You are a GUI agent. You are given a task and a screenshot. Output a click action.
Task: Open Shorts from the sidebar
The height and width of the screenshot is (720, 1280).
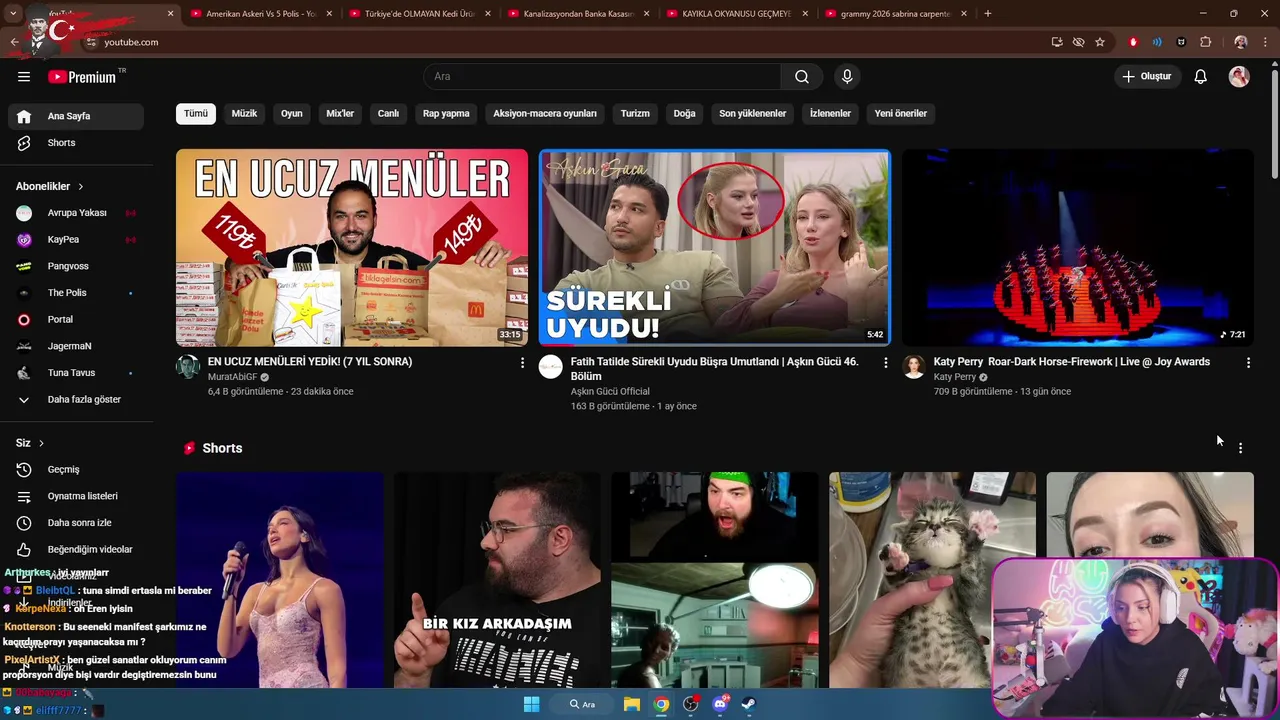[x=76, y=143]
